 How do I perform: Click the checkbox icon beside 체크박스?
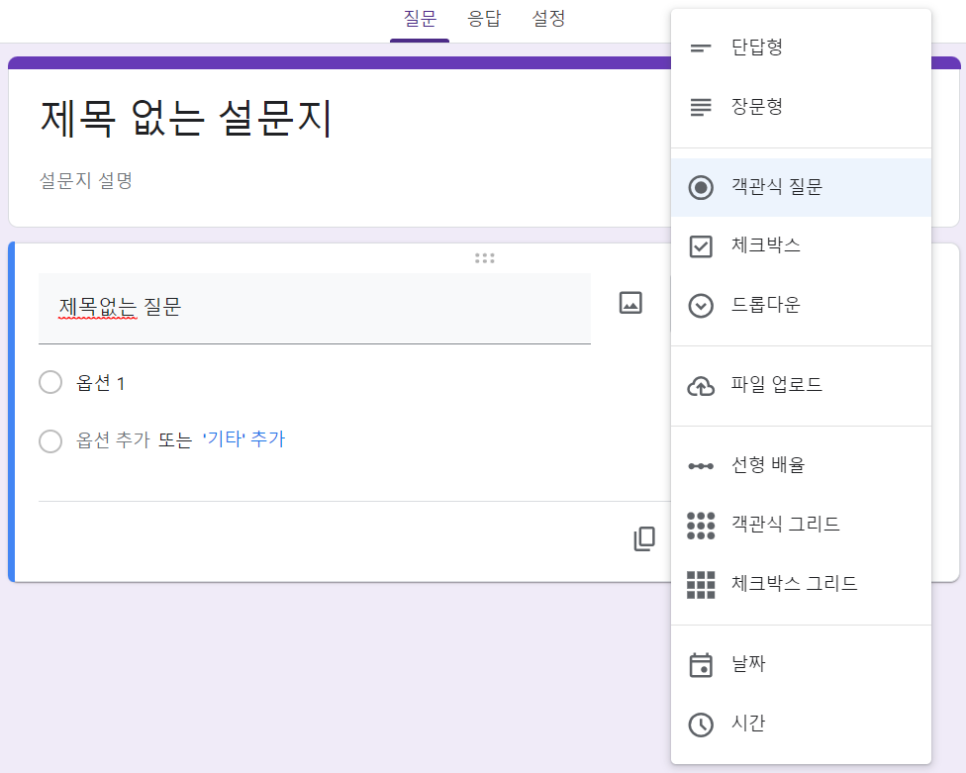coord(700,246)
